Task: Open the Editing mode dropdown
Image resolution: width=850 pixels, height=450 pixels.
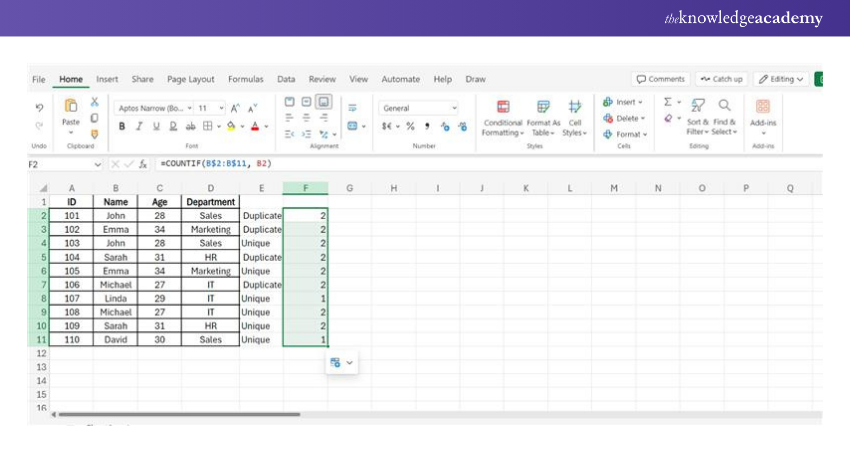Action: coord(781,79)
